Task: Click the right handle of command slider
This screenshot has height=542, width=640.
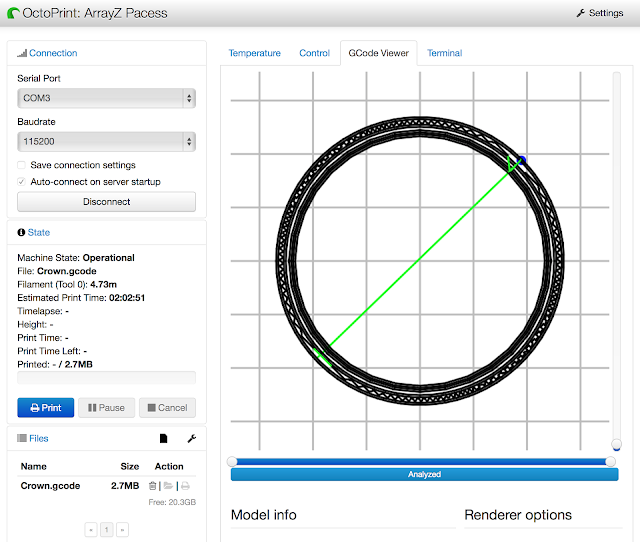Action: click(611, 462)
